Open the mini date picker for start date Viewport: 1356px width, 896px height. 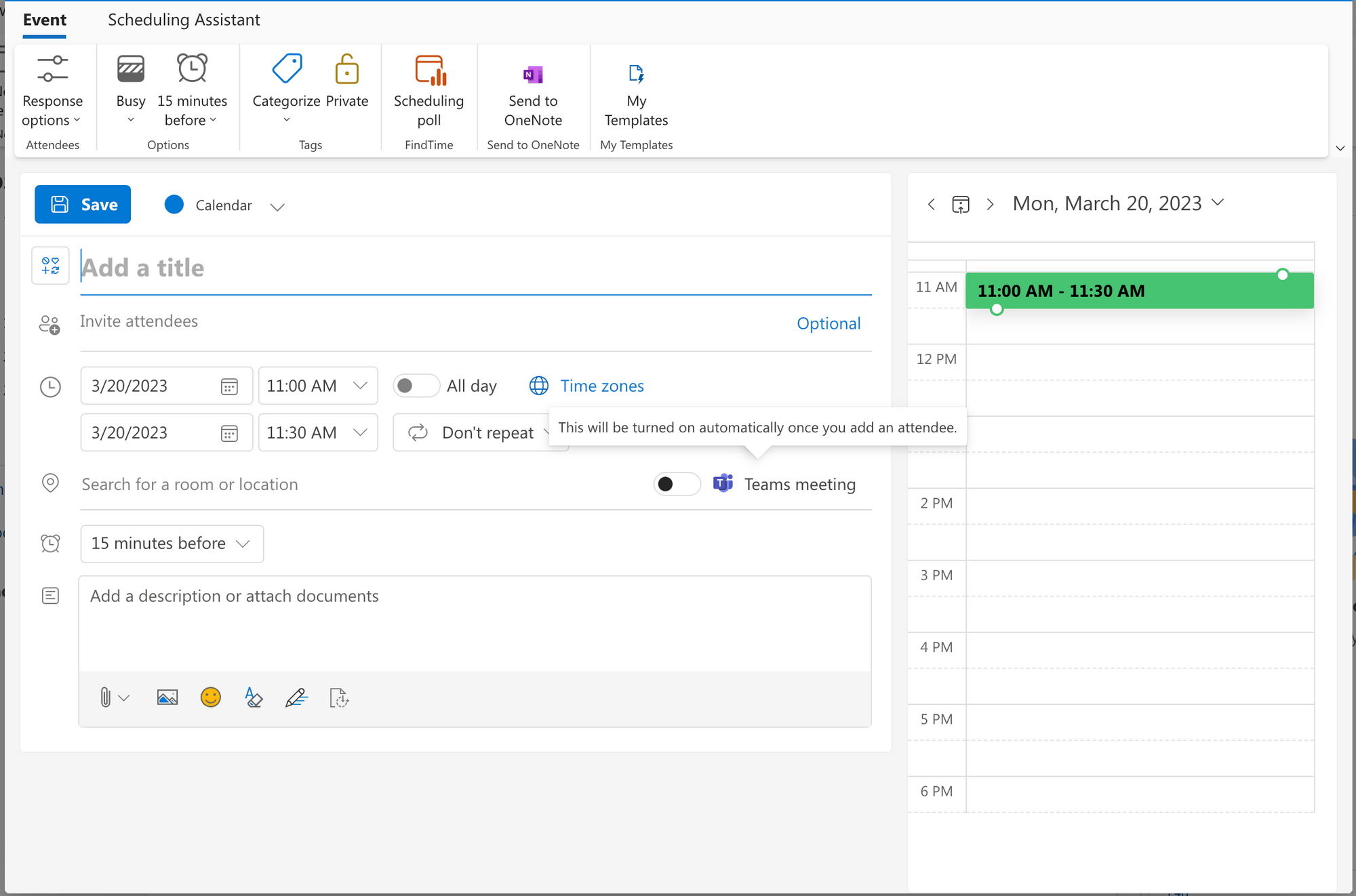click(231, 385)
